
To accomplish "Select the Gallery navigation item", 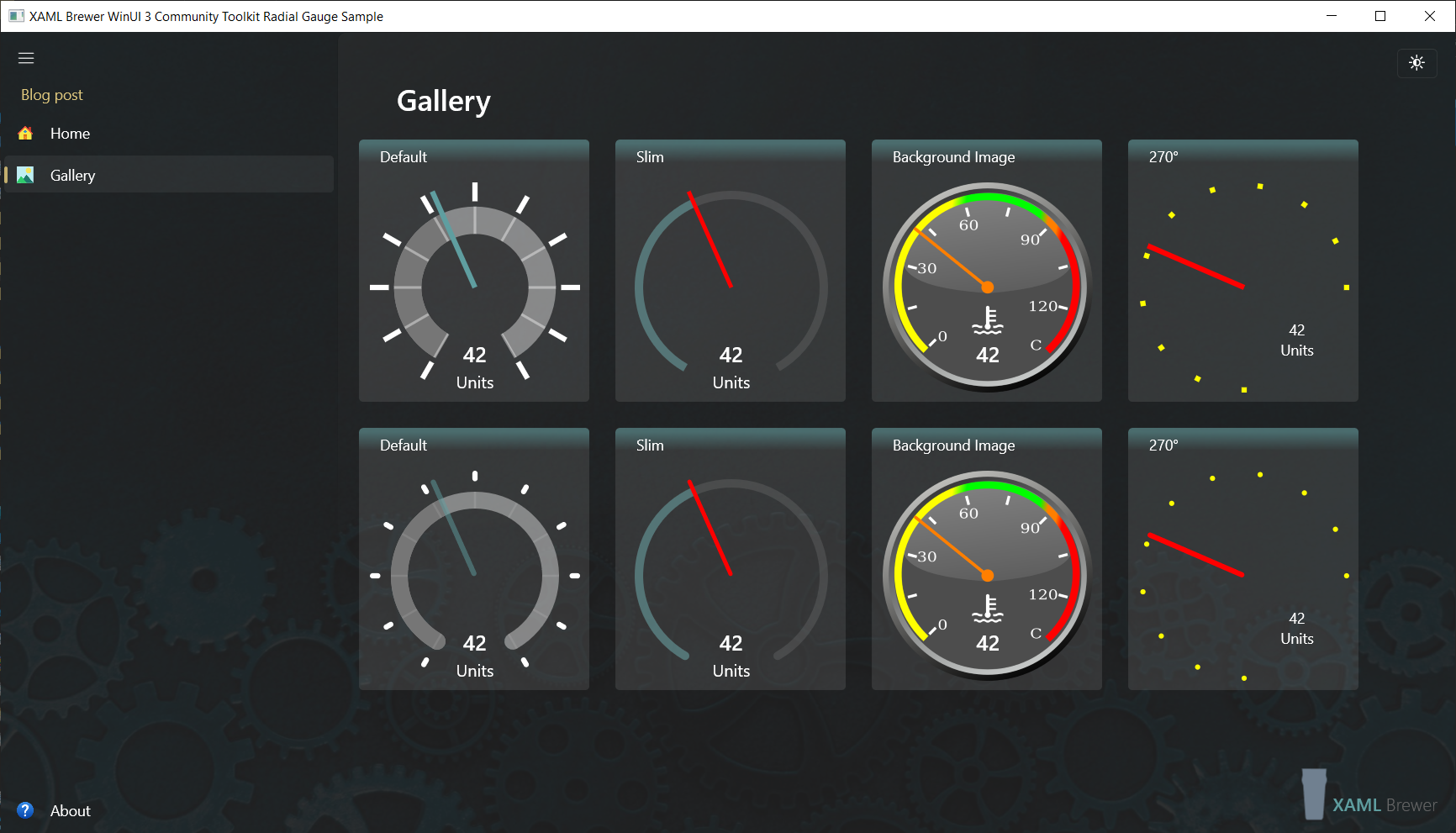I will click(73, 175).
